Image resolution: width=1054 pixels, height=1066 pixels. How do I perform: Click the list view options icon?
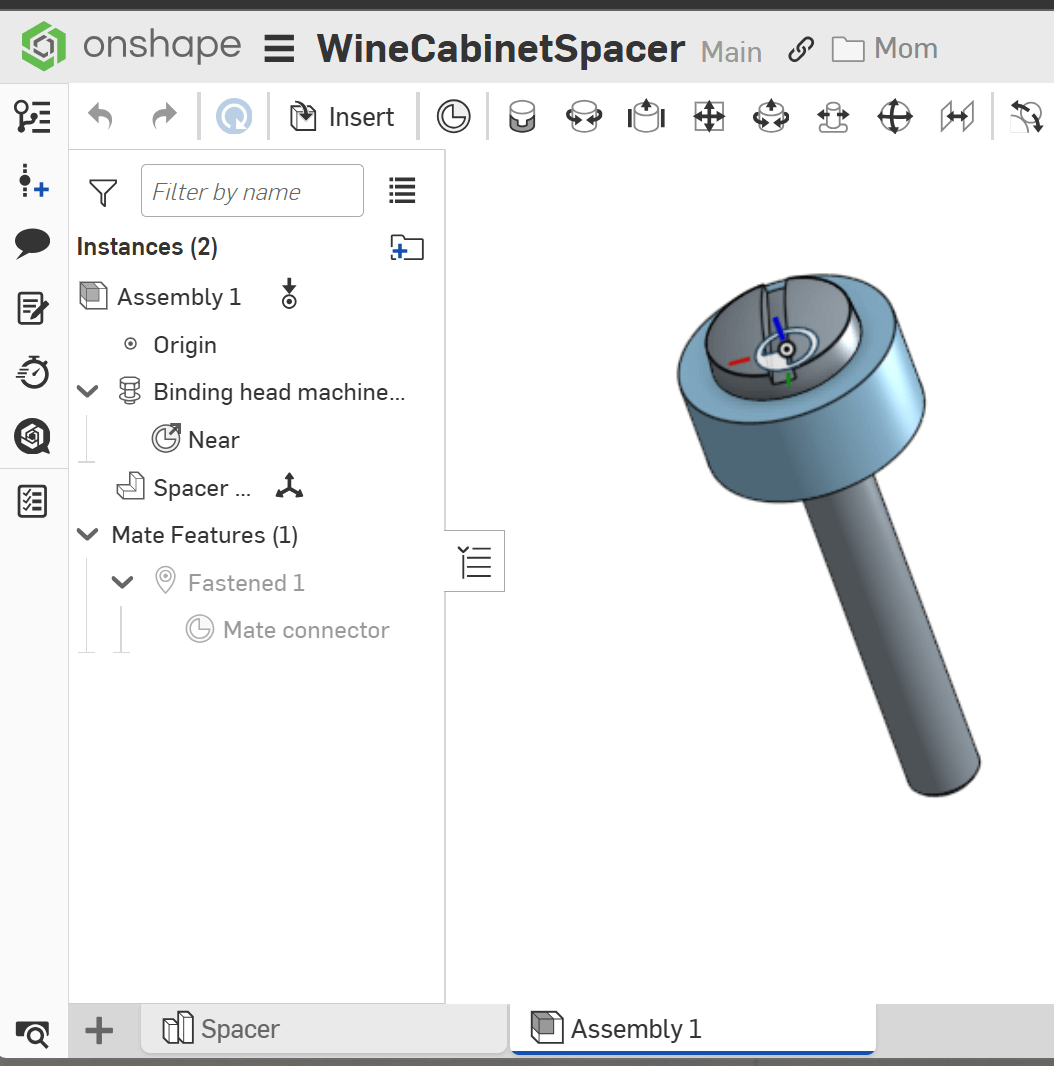click(402, 190)
